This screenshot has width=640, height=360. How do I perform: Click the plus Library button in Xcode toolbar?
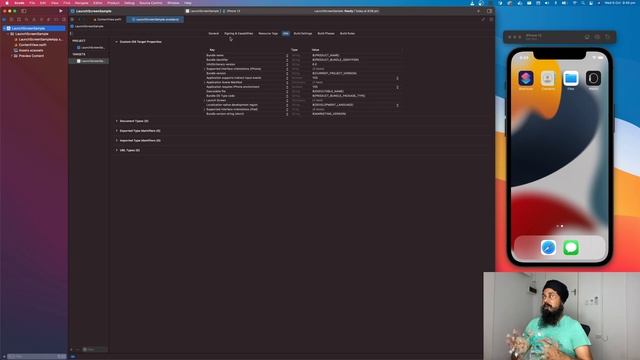coord(478,11)
